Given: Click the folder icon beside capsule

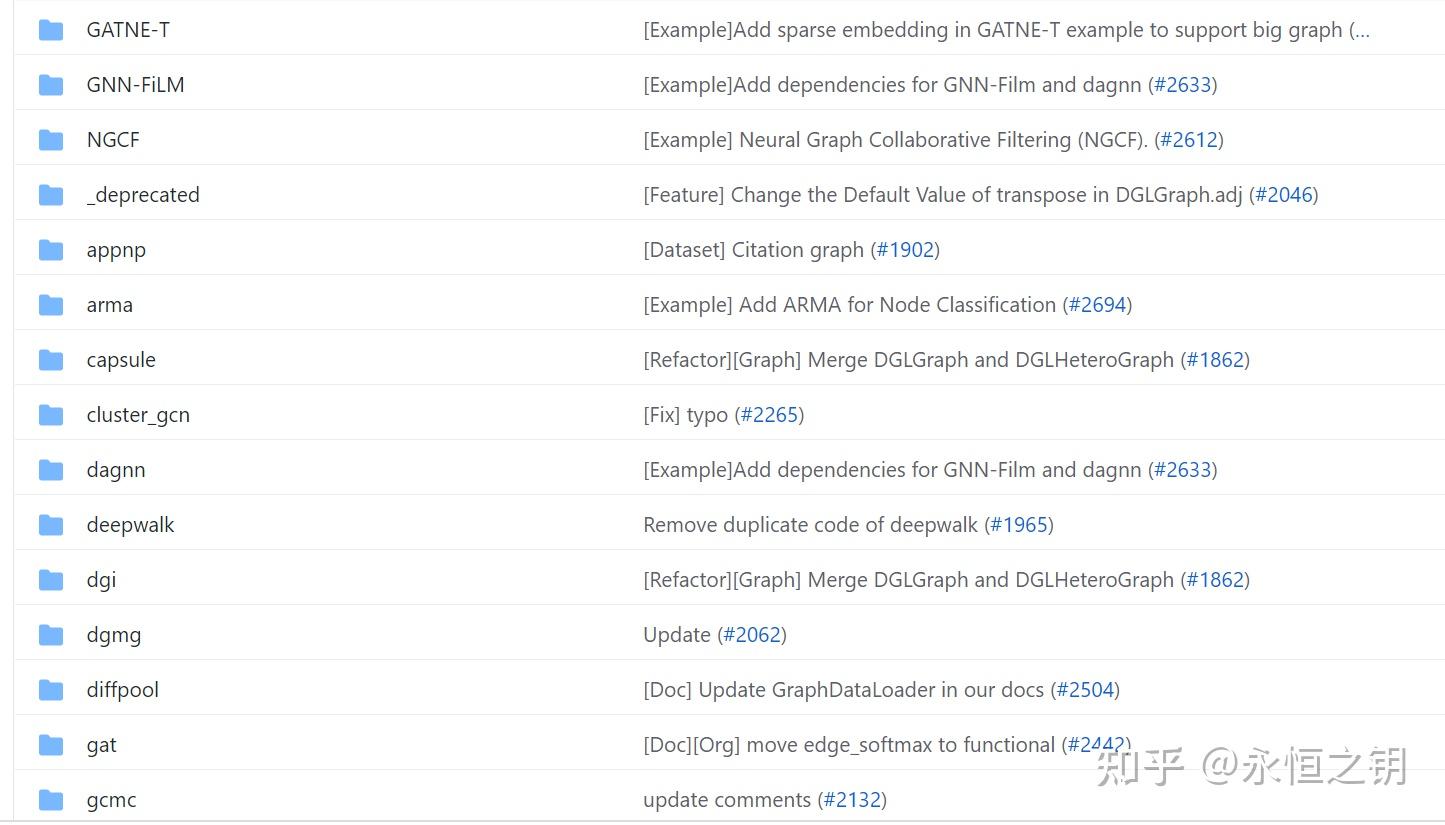Looking at the screenshot, I should pyautogui.click(x=51, y=360).
